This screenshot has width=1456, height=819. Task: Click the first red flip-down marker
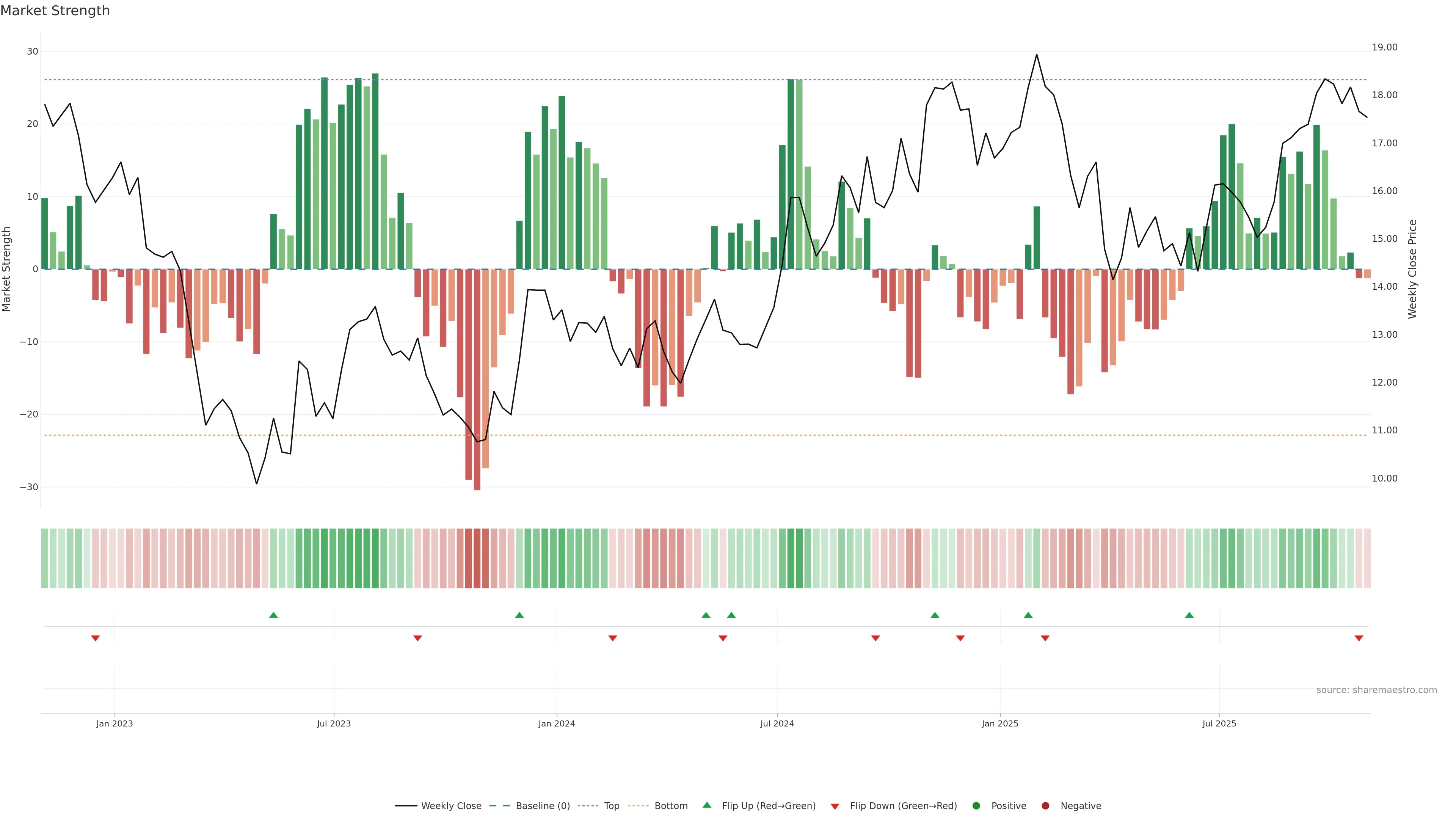(96, 638)
